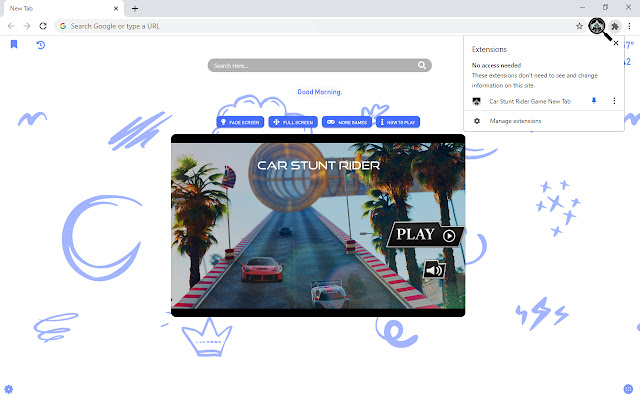Toggle Fade Screen mode
The height and width of the screenshot is (400, 640).
tap(240, 122)
